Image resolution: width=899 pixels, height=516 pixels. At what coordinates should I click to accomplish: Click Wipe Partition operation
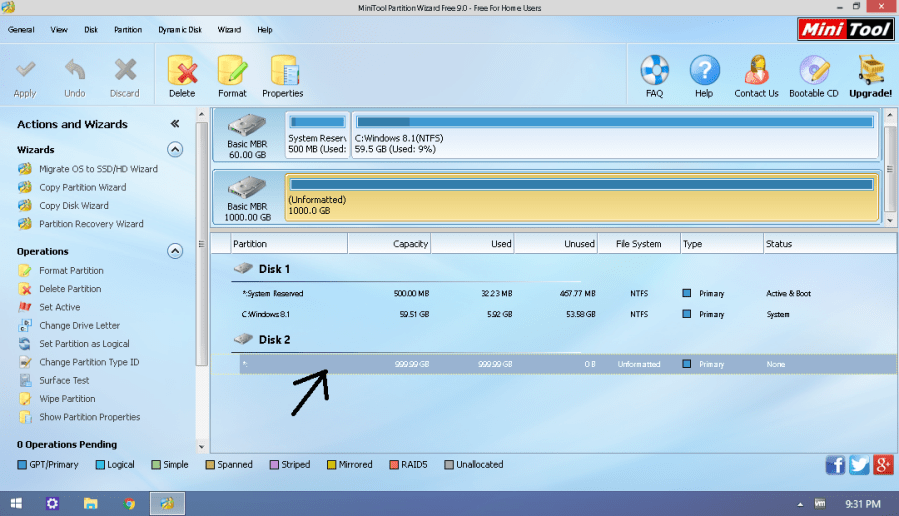pyautogui.click(x=67, y=399)
